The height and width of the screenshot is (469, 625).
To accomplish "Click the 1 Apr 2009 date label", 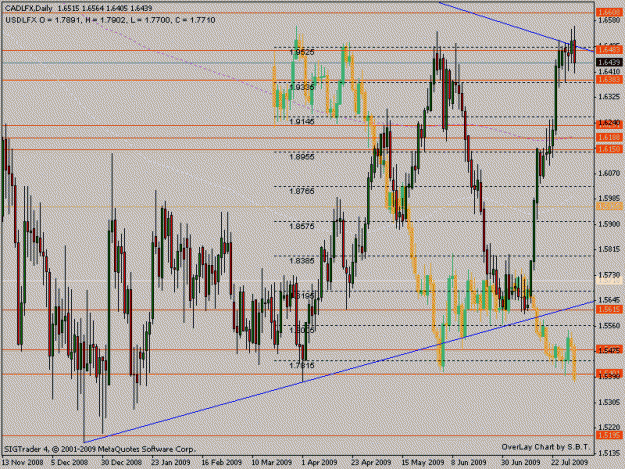I will pyautogui.click(x=319, y=462).
